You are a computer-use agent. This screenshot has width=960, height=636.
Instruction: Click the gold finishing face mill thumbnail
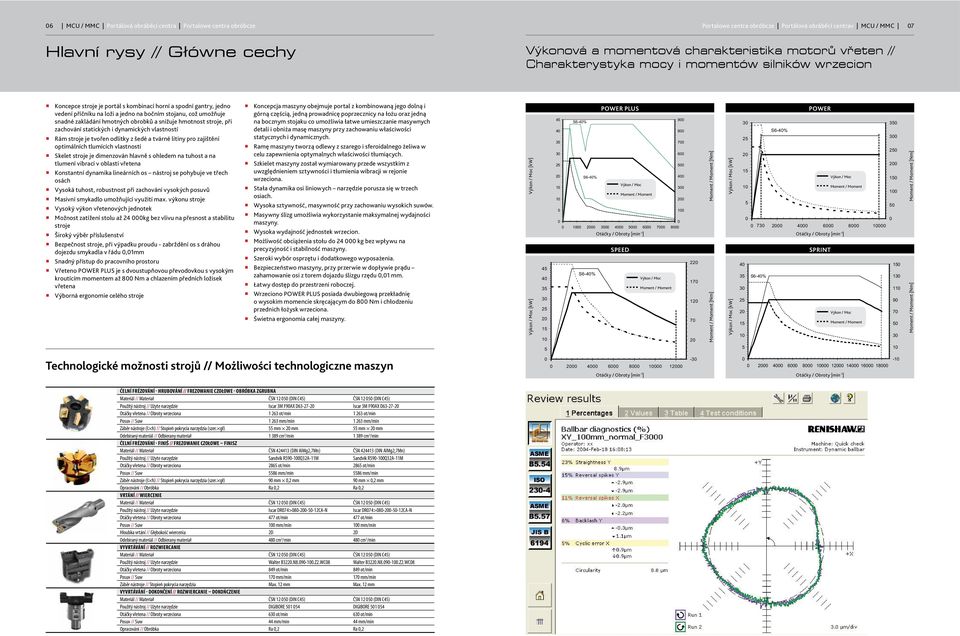[x=76, y=465]
